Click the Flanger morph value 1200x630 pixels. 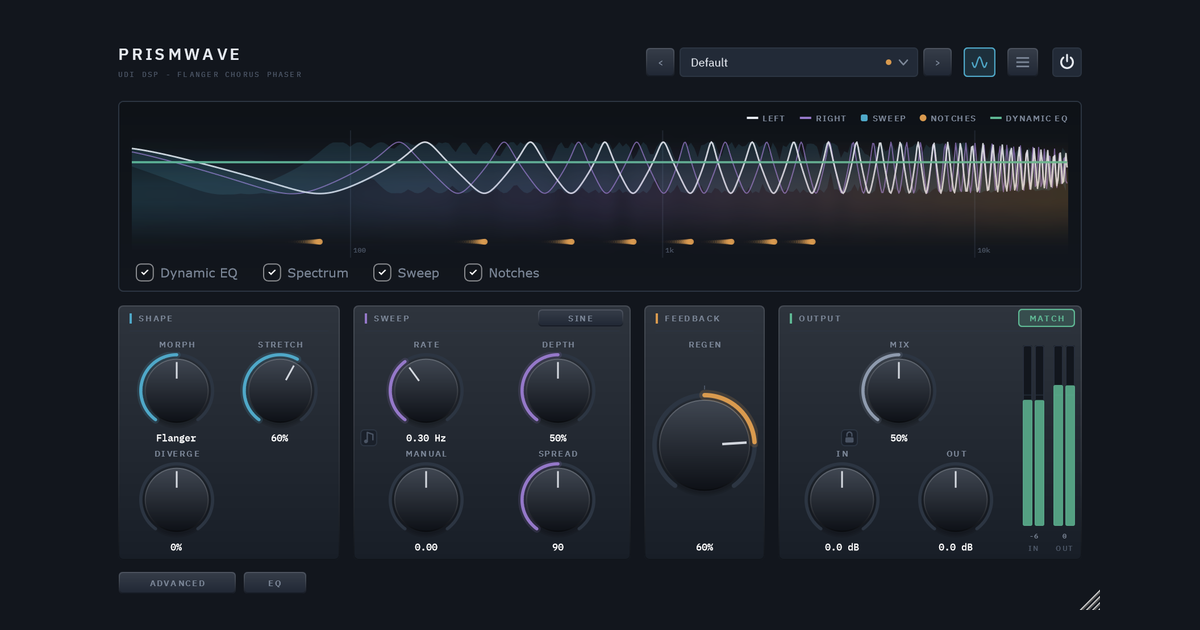click(176, 438)
